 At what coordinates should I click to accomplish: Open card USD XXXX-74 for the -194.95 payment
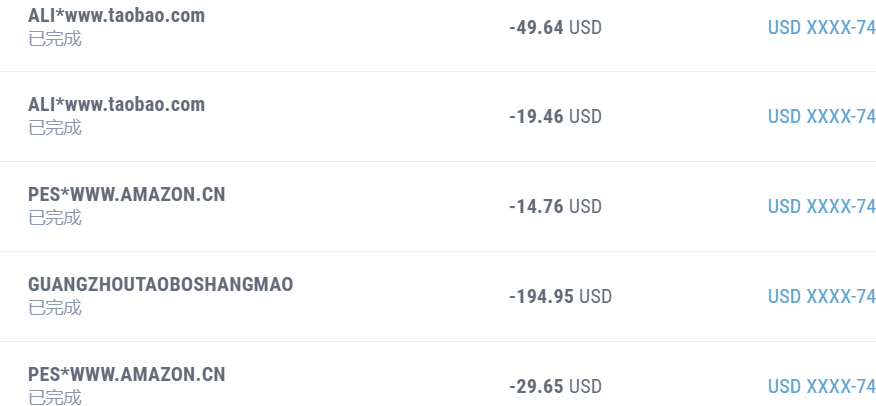click(x=821, y=297)
